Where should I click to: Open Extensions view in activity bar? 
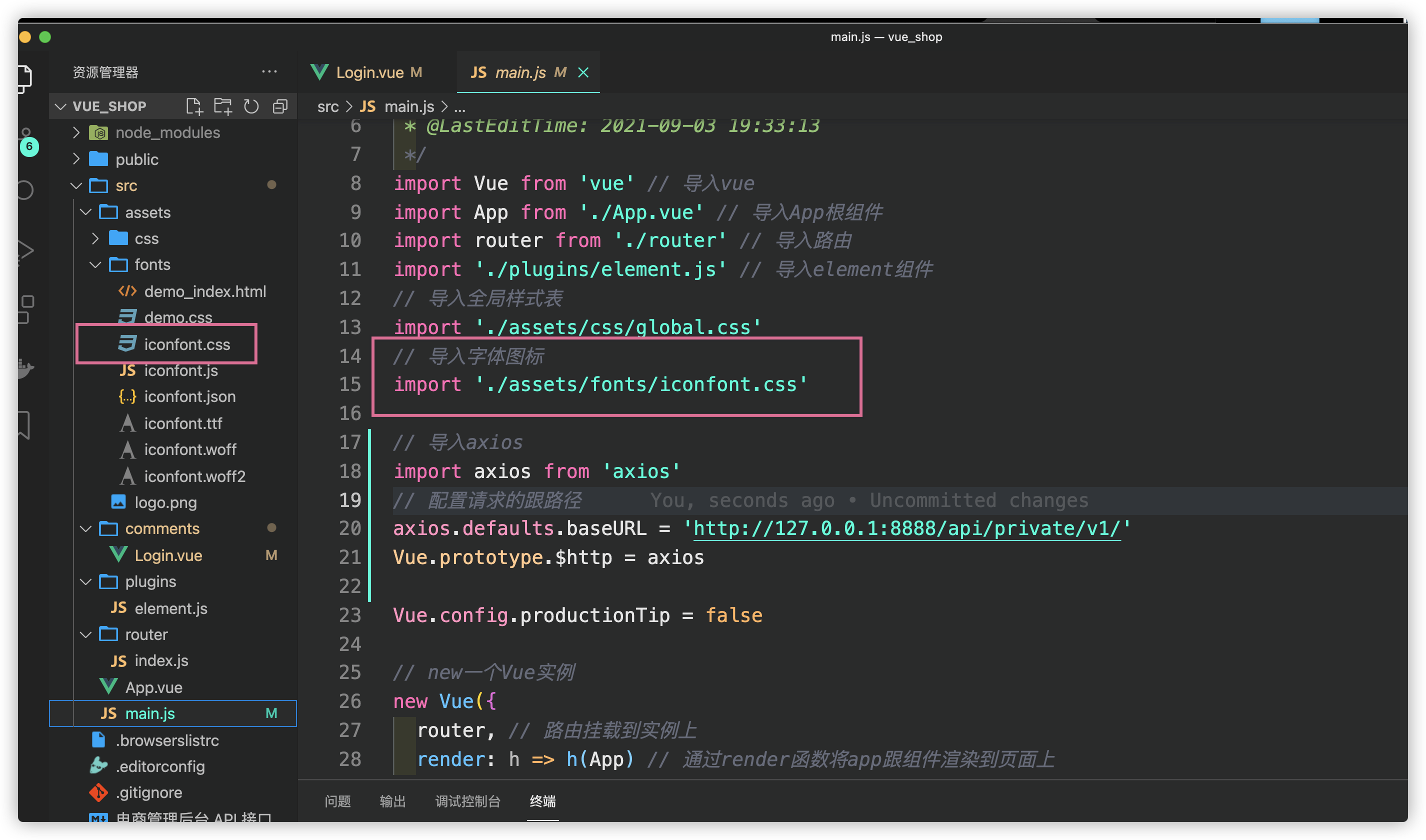pos(26,309)
